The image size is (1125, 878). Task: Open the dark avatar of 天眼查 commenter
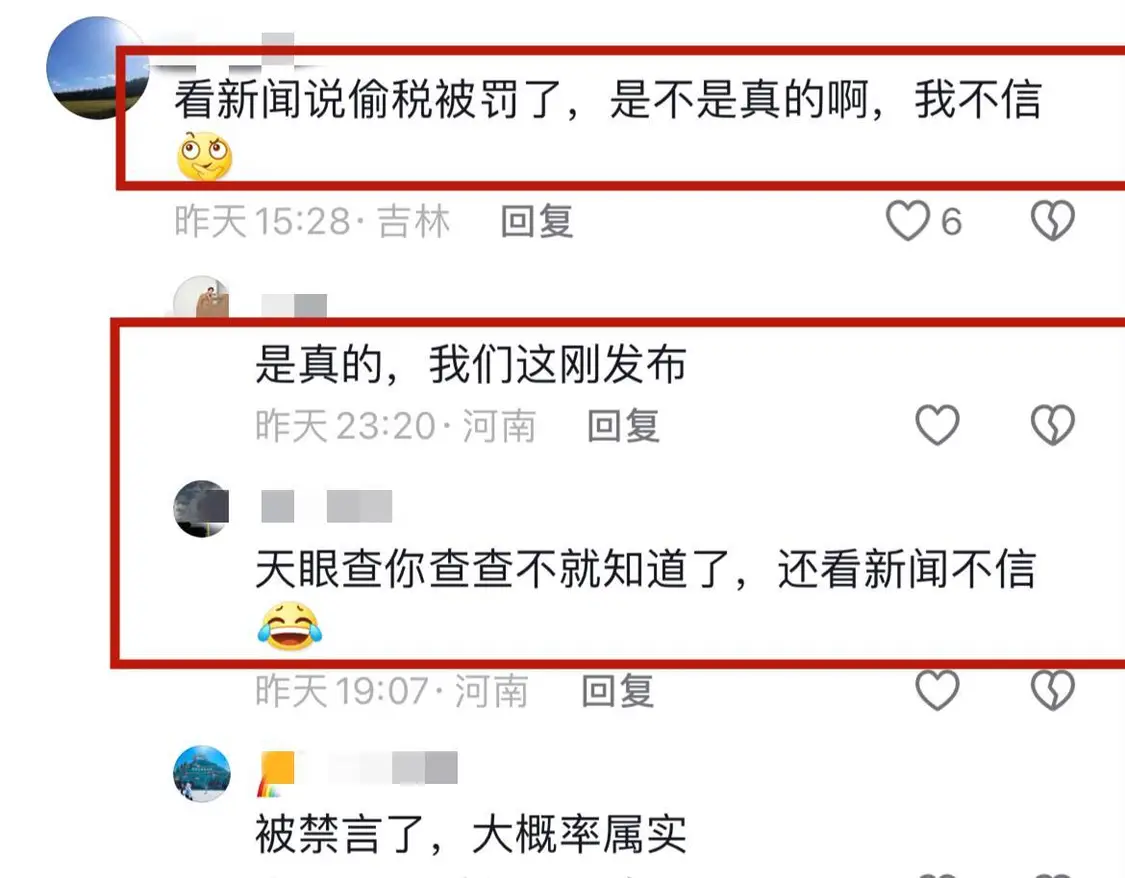point(202,508)
